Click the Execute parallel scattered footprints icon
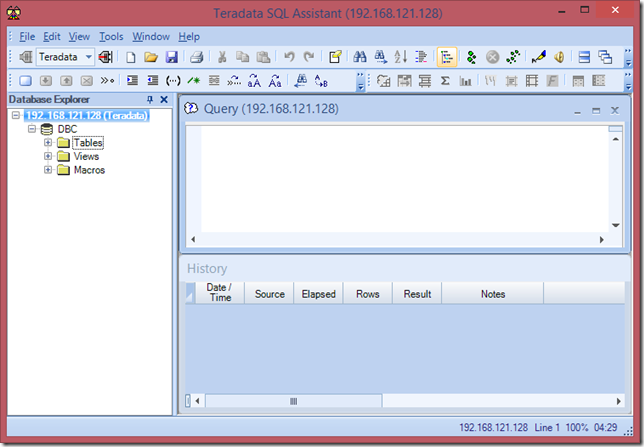The image size is (644, 447). point(513,57)
